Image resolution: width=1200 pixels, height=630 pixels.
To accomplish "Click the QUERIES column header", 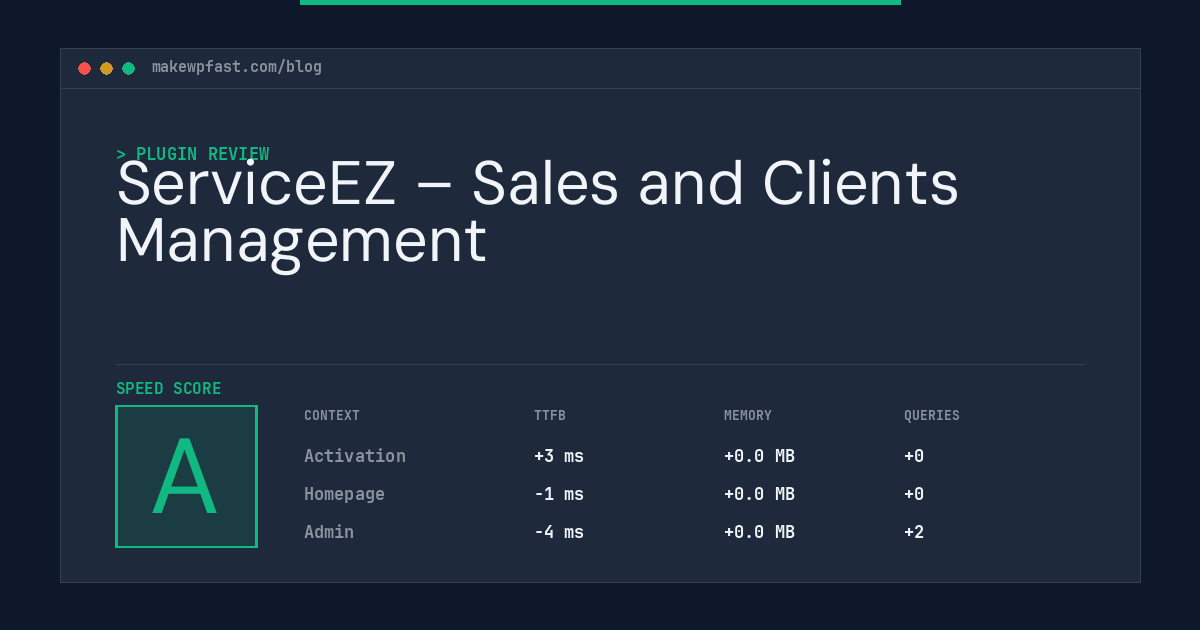I will (x=932, y=416).
